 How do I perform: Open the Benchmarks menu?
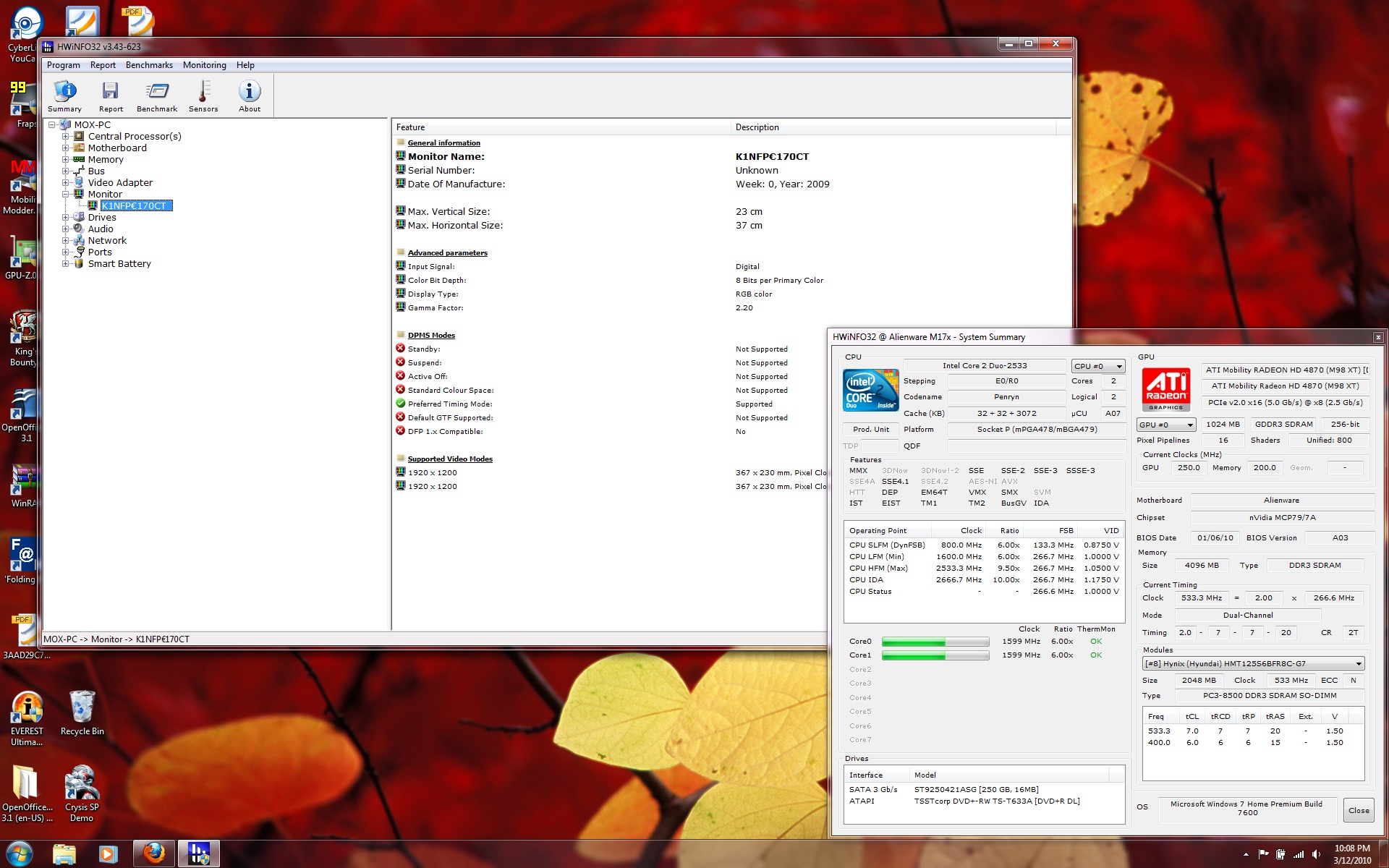click(x=149, y=65)
